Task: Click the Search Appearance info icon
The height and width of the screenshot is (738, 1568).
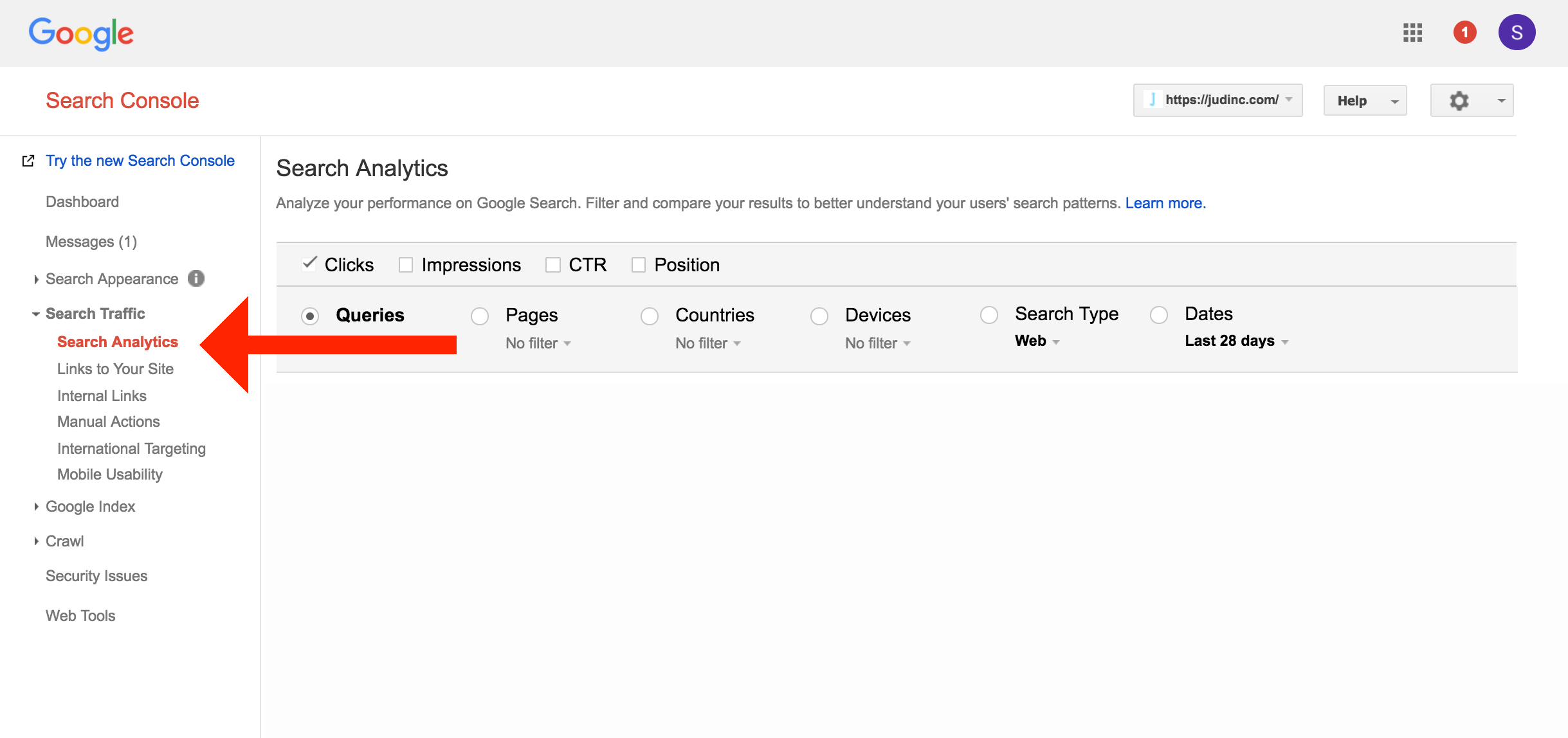Action: click(196, 278)
